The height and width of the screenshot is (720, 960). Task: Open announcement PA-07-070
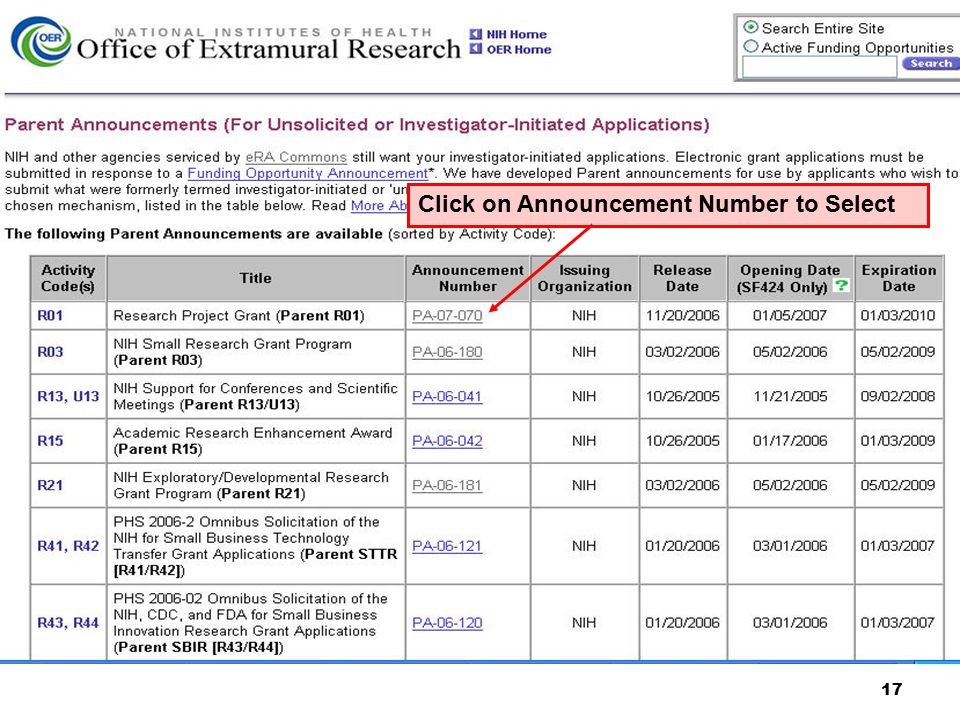[x=447, y=315]
